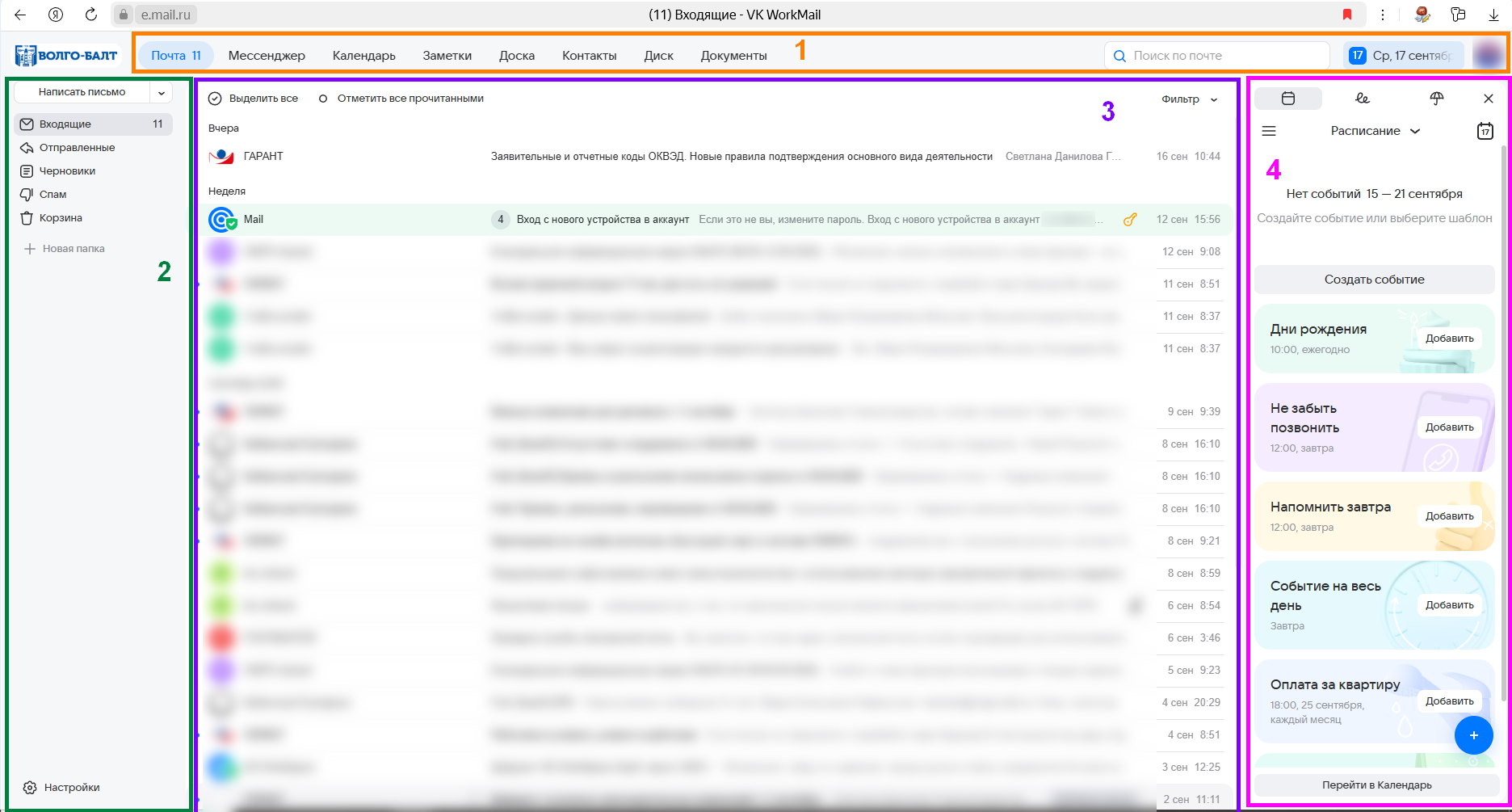The image size is (1512, 812).
Task: Expand arrow next to Написать письмо
Action: click(162, 93)
